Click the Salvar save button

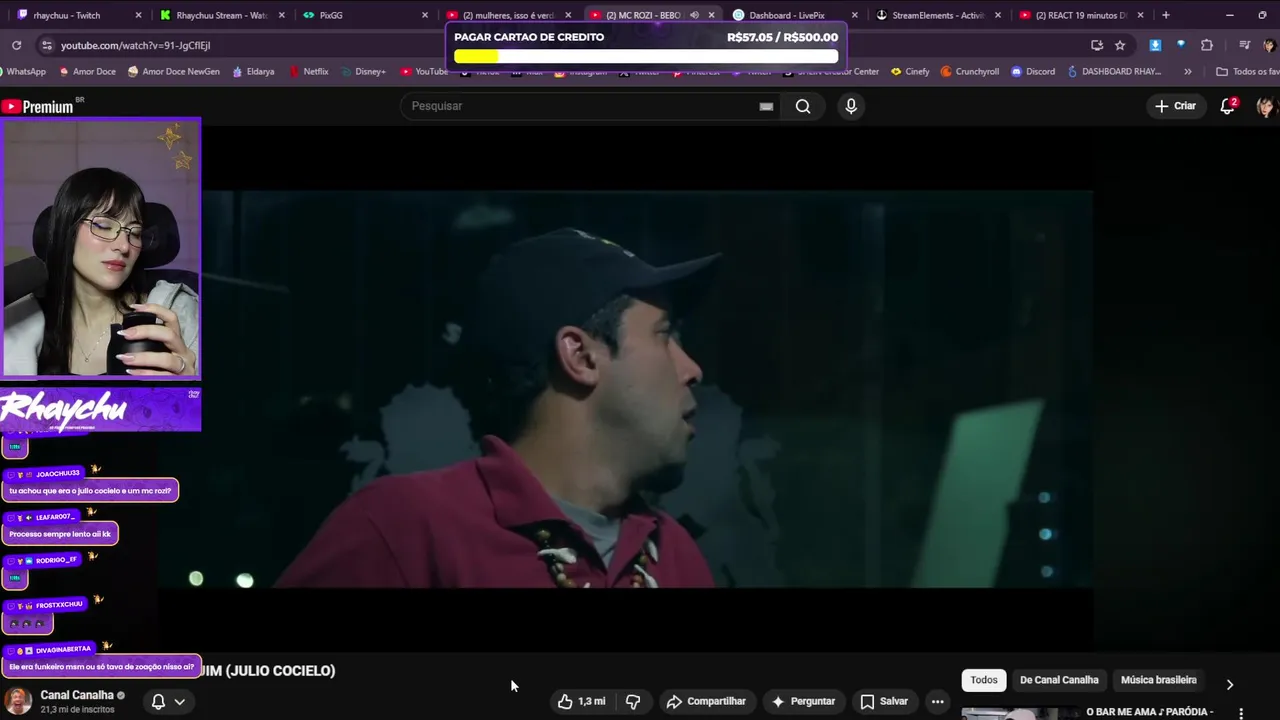(x=884, y=702)
